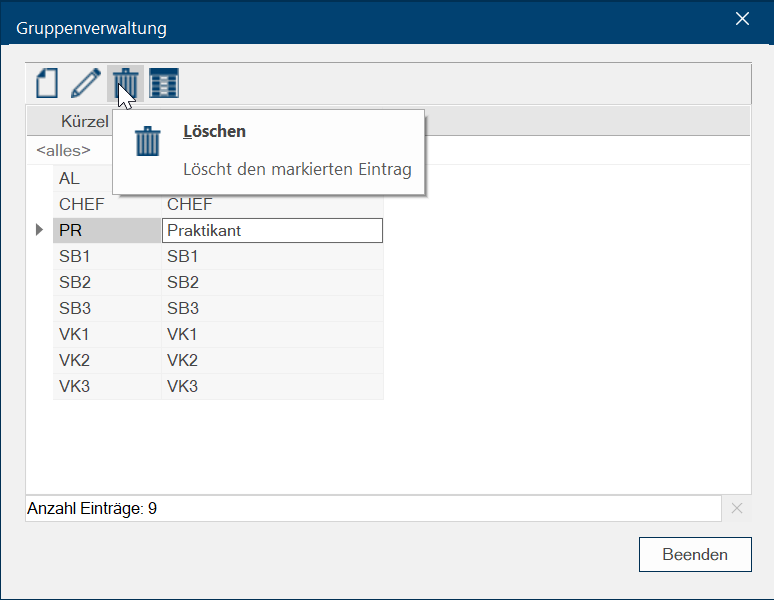Choose the SB3 entry in list
Image resolution: width=774 pixels, height=600 pixels.
106,308
